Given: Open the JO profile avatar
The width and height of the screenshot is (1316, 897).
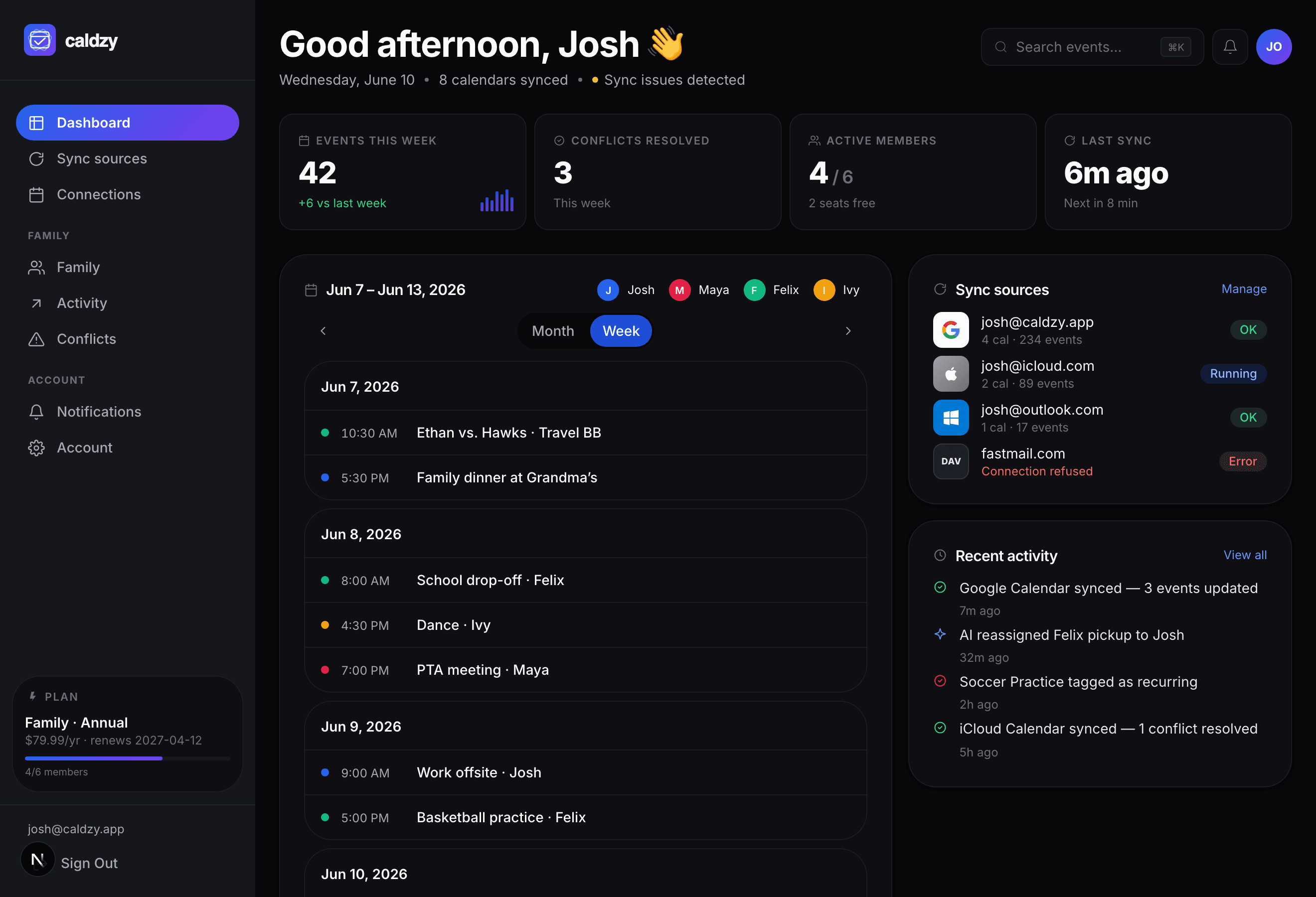Looking at the screenshot, I should [1274, 47].
